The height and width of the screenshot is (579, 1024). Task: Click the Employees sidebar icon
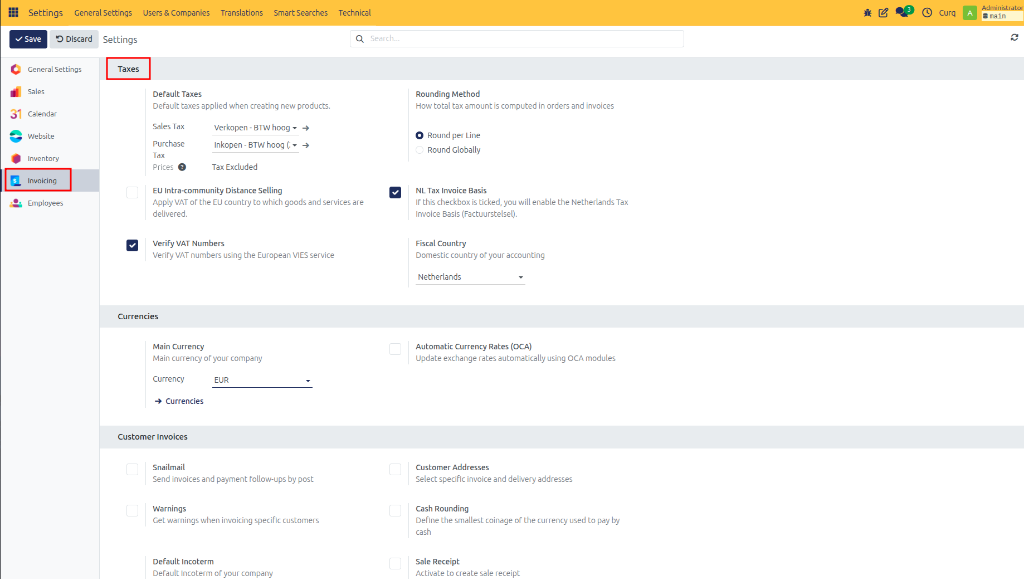coord(16,203)
